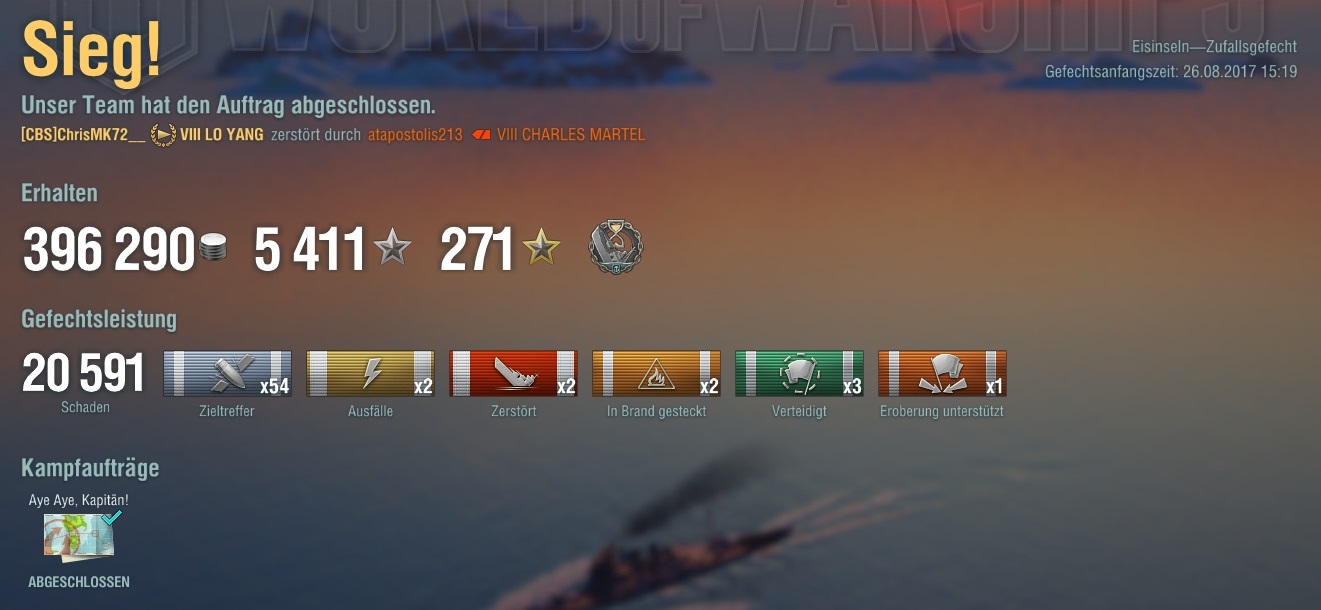Click the Aye Aye, Kapitän! mission thumbnail
The height and width of the screenshot is (610, 1321).
[79, 537]
